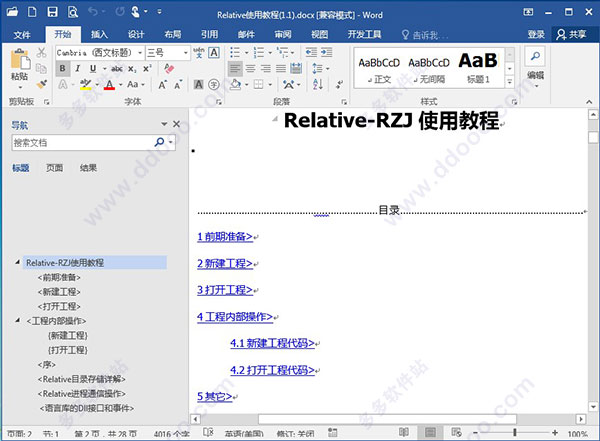Show paragraph marks with the pilcrow icon
600x441 pixels.
point(339,84)
